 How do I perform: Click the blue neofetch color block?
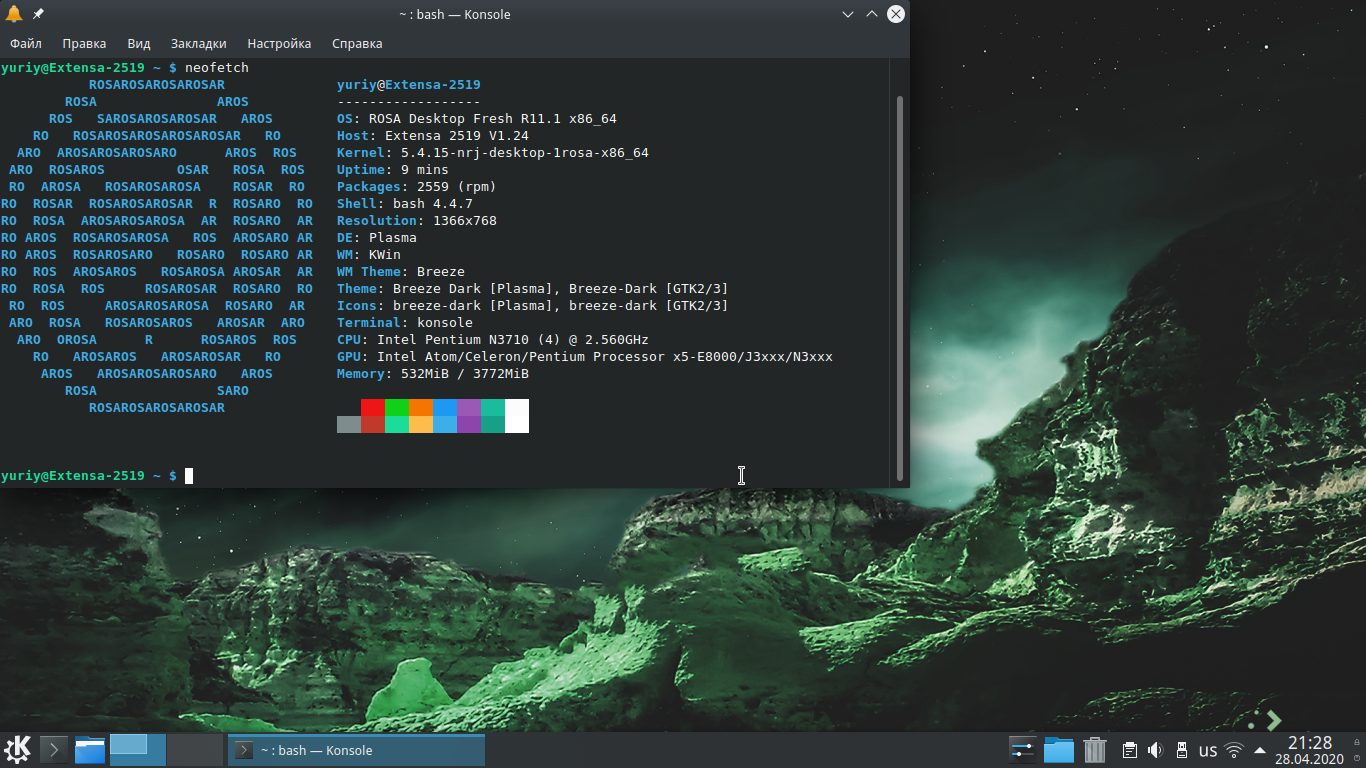(445, 408)
